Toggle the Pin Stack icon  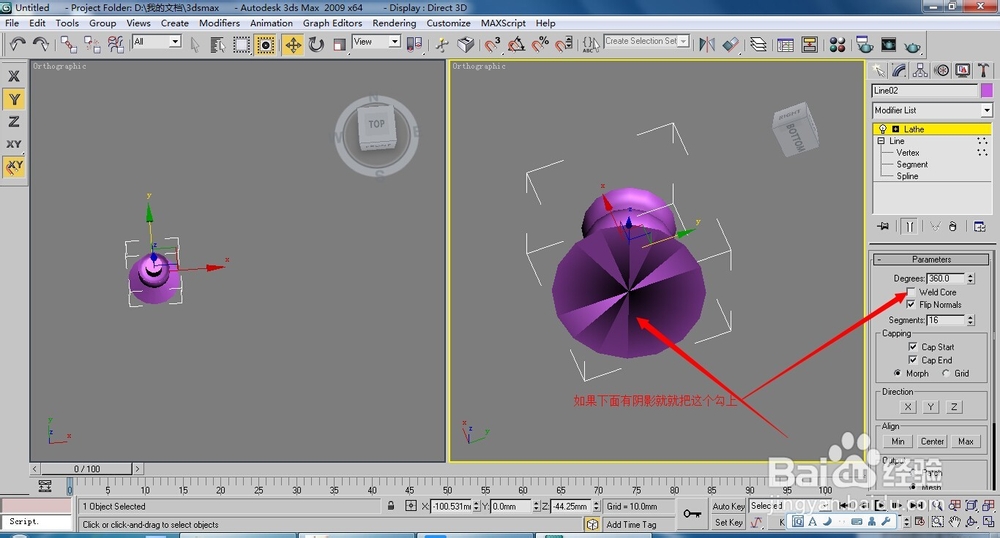pos(883,226)
